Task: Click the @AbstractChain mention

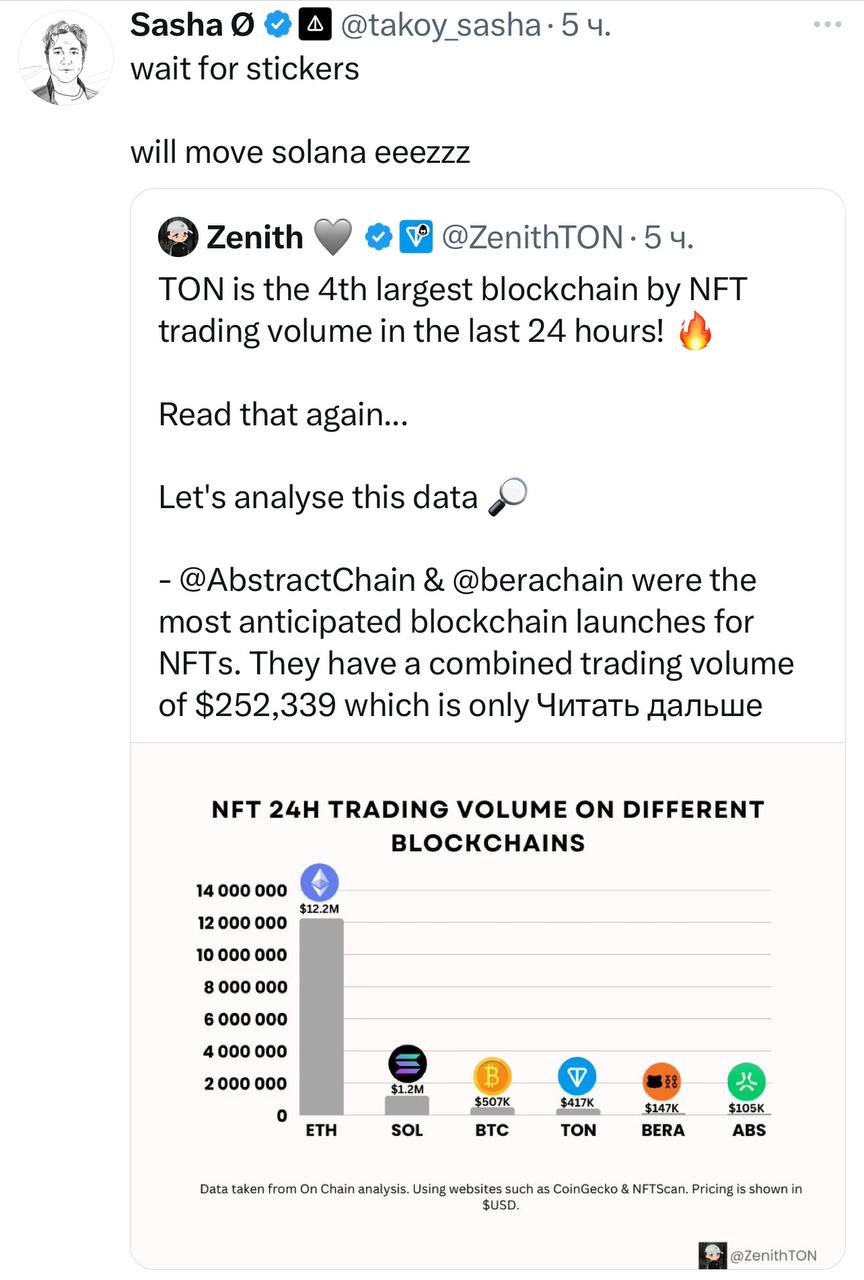Action: click(x=297, y=579)
